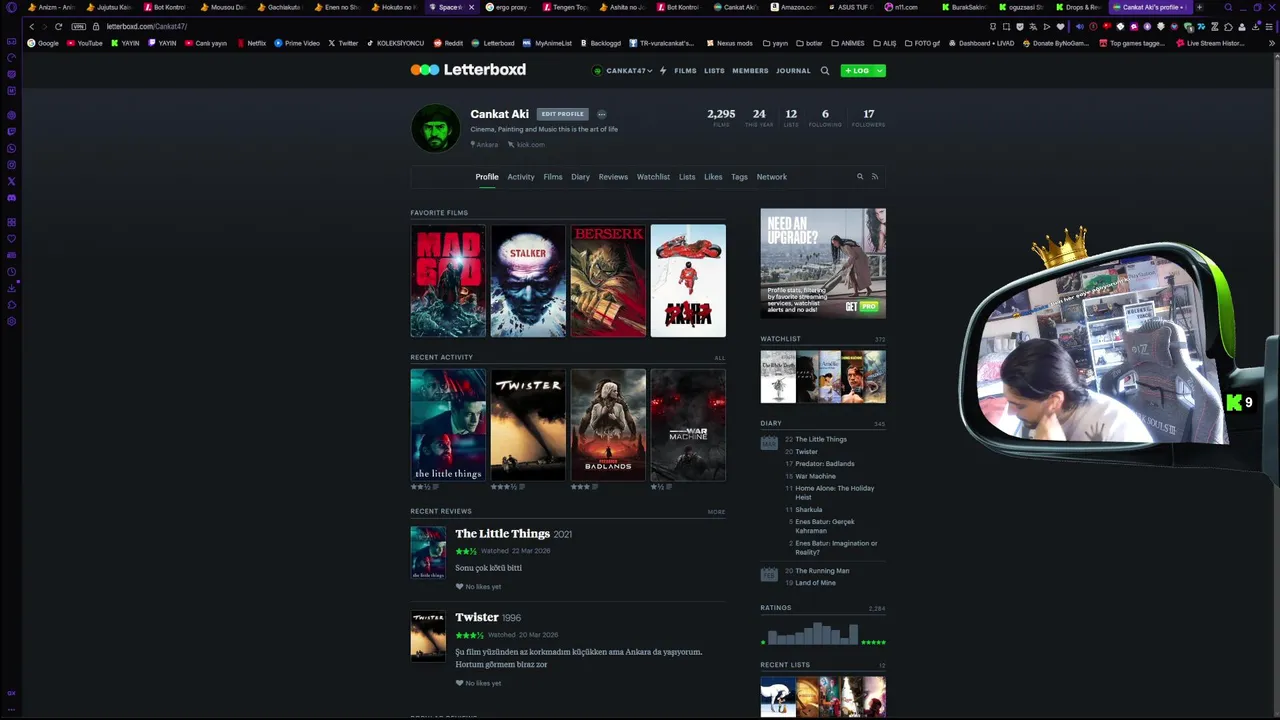Viewport: 1280px width, 720px height.
Task: Open the War Machine recent activity poster
Action: point(688,425)
